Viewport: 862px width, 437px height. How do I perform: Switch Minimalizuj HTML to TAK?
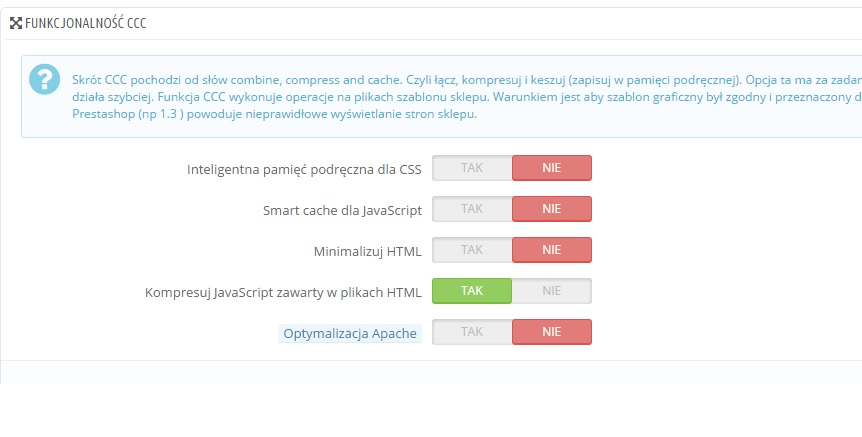point(472,250)
